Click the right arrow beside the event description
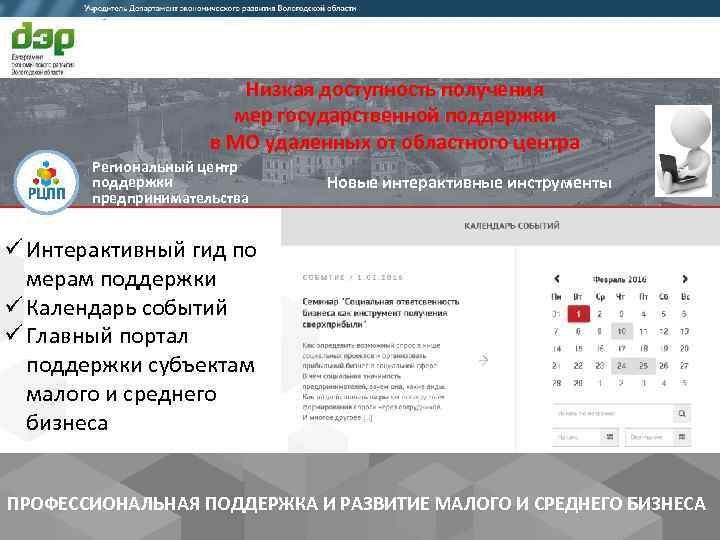The width and height of the screenshot is (720, 540). (x=483, y=360)
